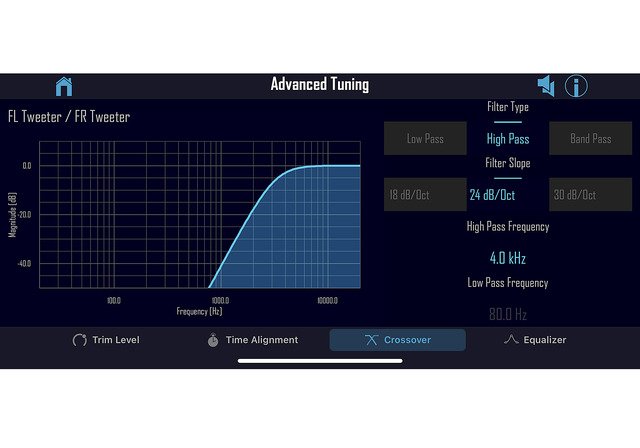Click the Crossover curves icon

point(371,340)
